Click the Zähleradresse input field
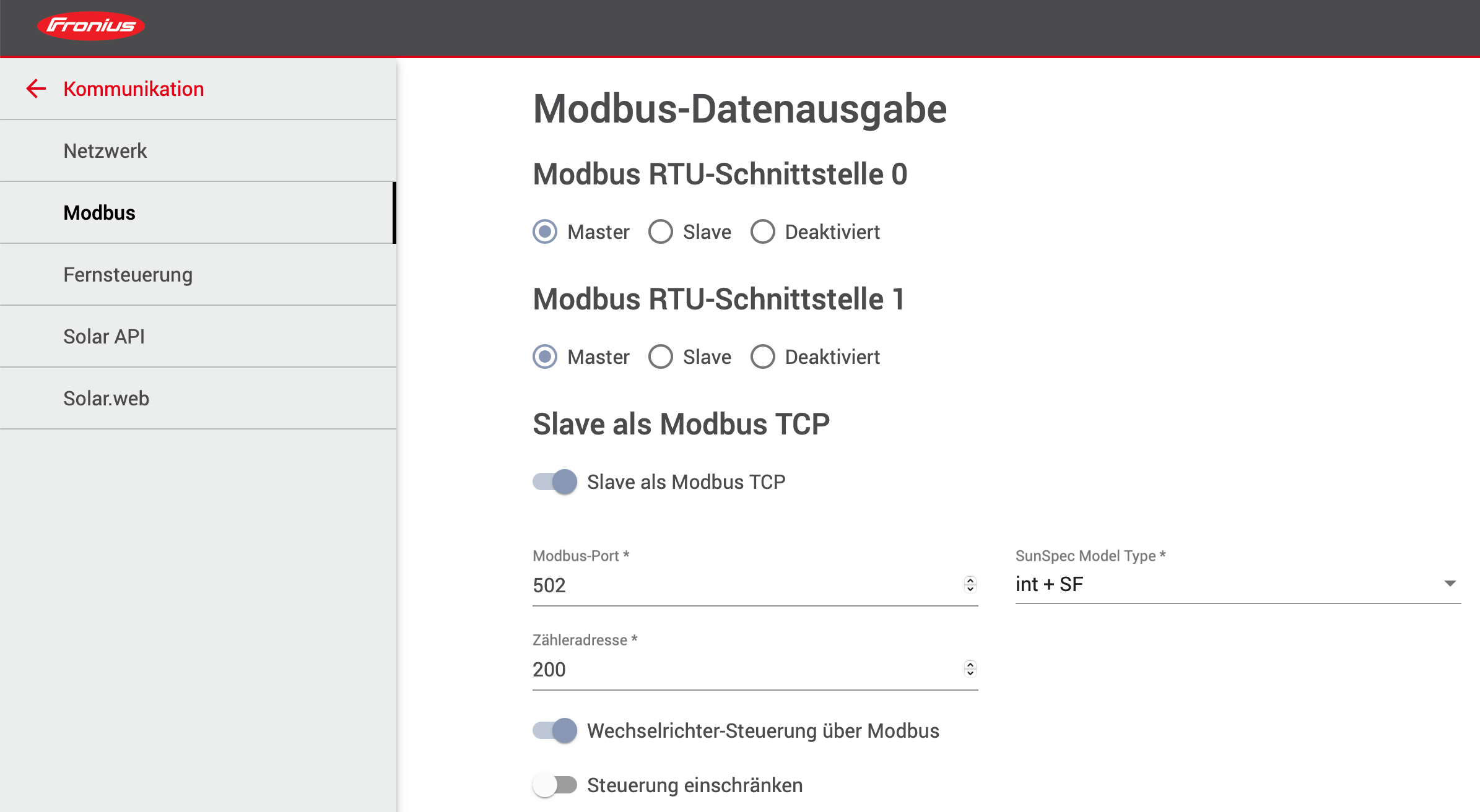Screen dimensions: 1480x812 click(x=743, y=670)
